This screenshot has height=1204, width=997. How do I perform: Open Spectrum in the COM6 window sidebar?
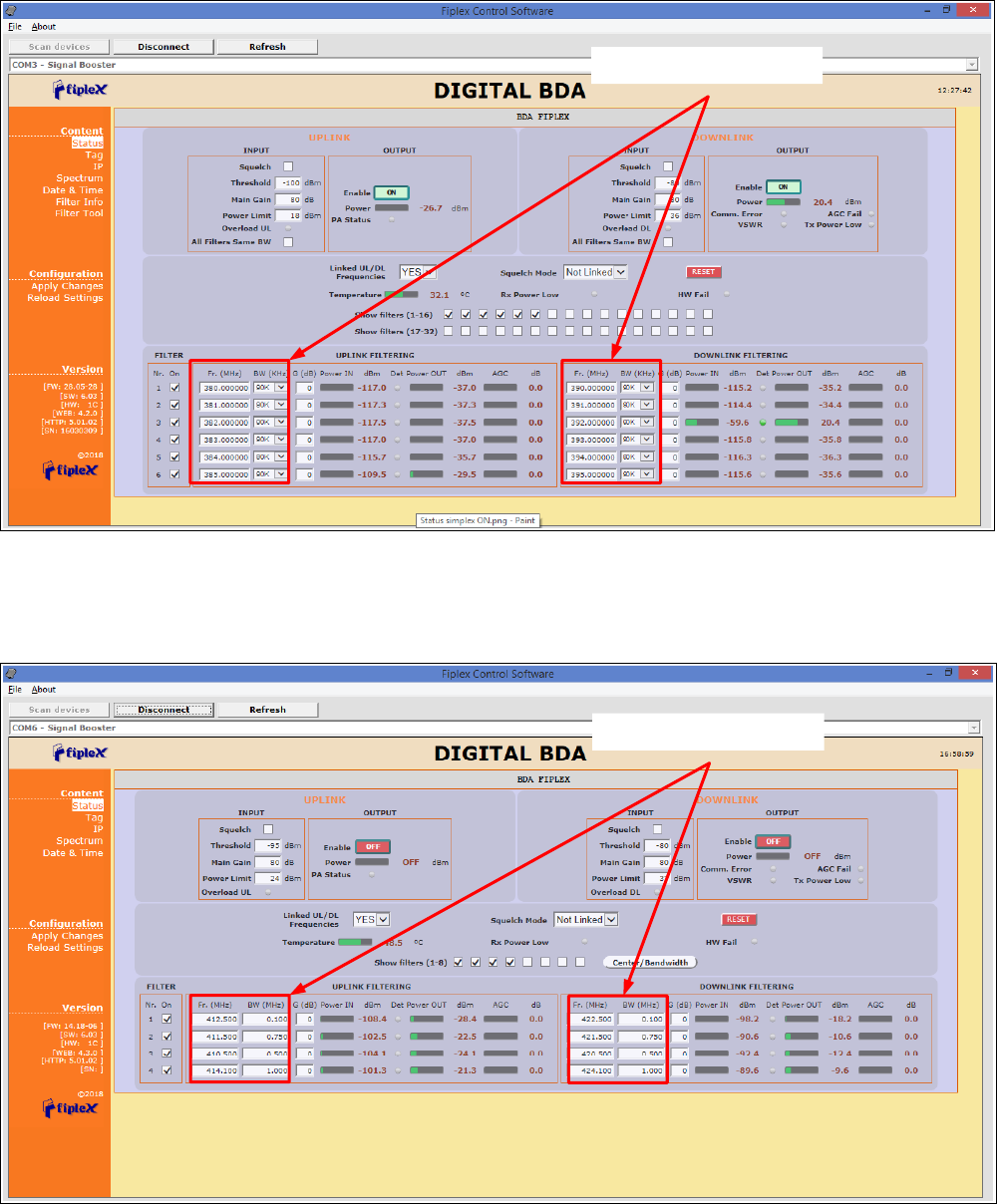(80, 841)
